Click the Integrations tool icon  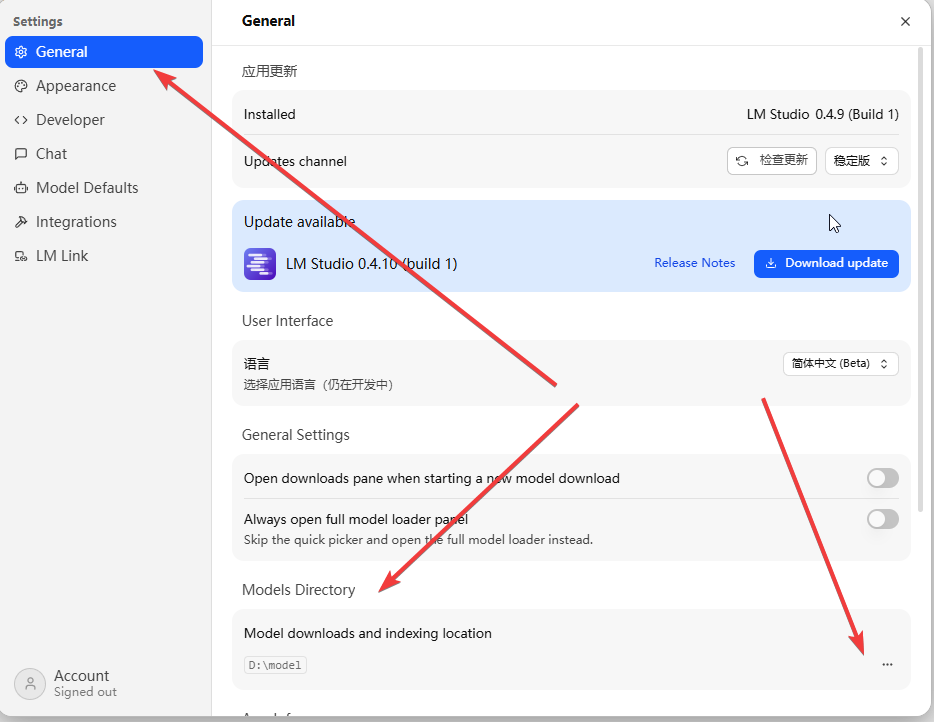21,222
